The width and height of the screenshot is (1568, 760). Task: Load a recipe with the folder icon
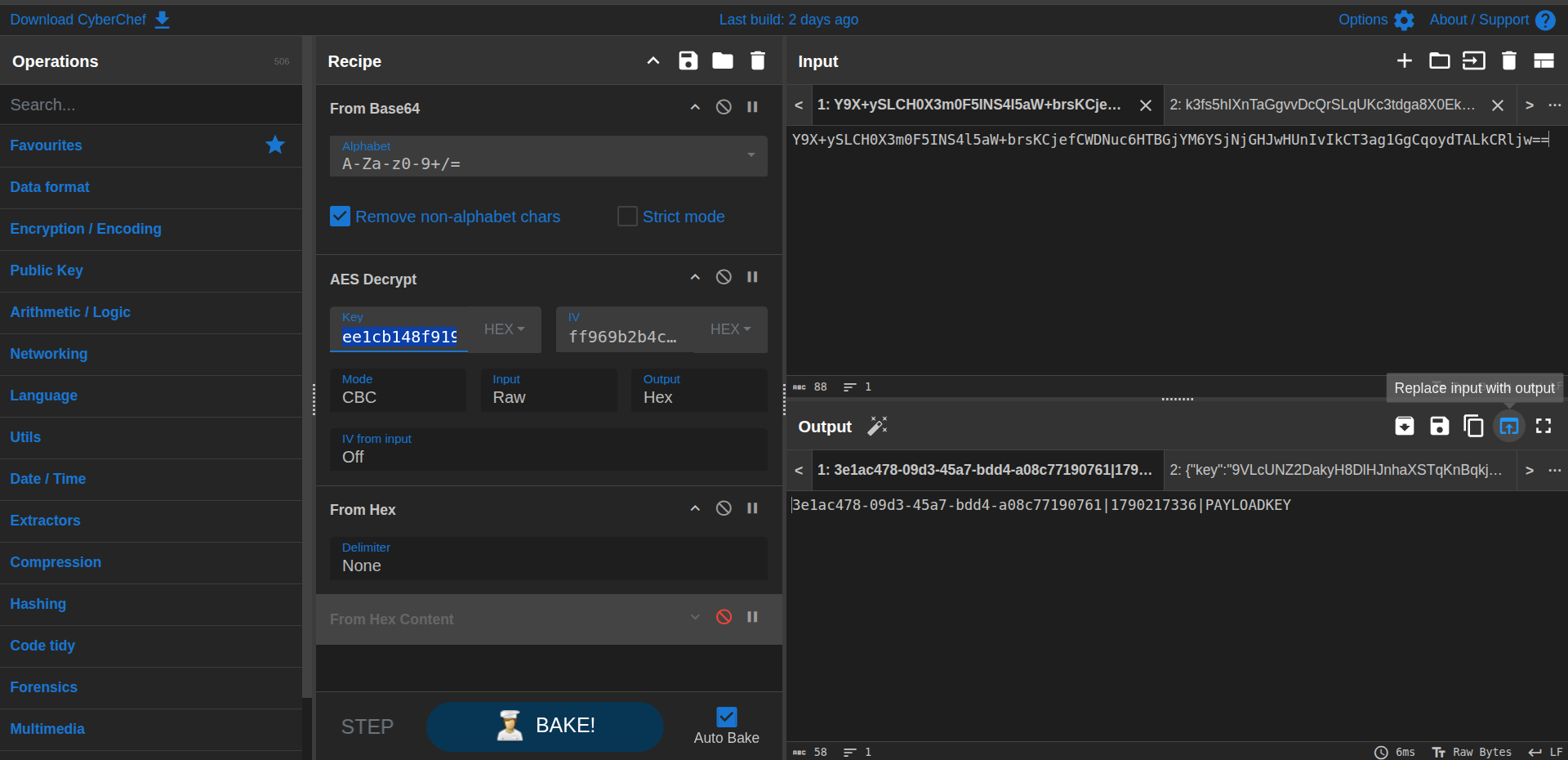[x=723, y=60]
